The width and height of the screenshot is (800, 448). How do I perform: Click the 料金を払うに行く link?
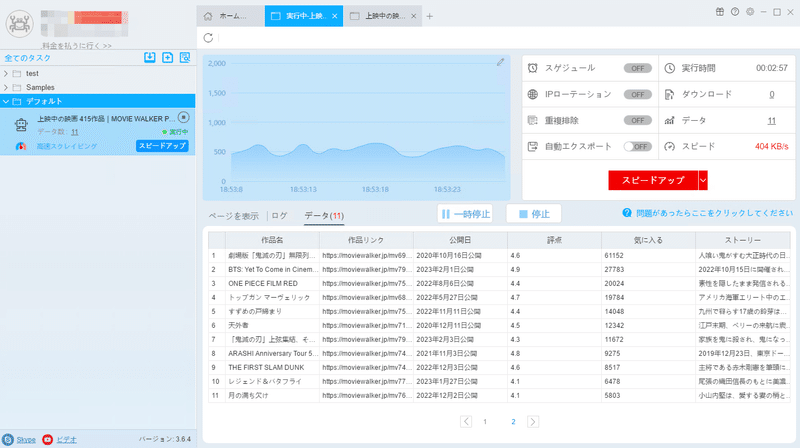pos(77,45)
